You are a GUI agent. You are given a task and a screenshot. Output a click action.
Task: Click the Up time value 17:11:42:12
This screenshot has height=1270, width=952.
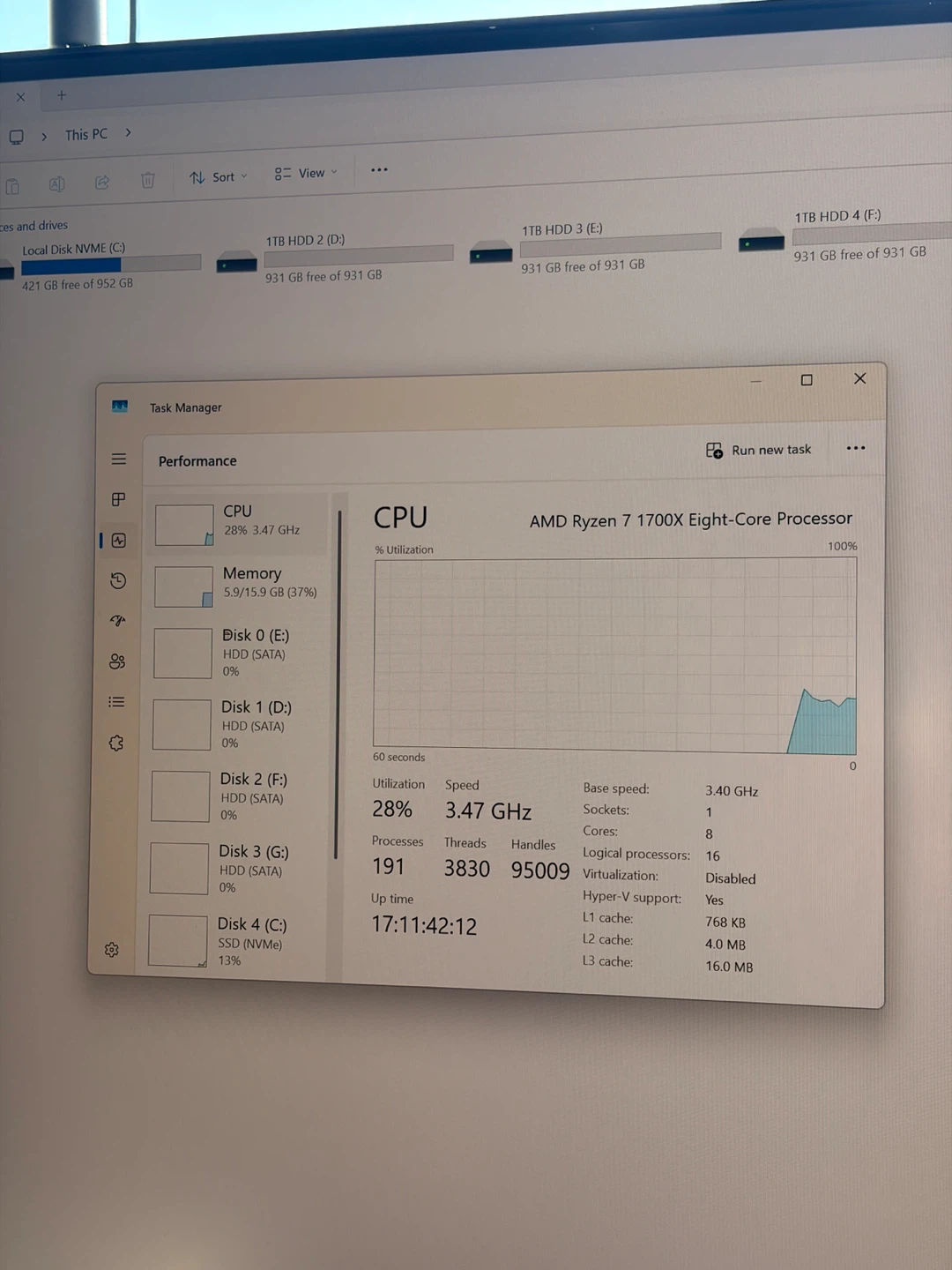click(x=424, y=925)
